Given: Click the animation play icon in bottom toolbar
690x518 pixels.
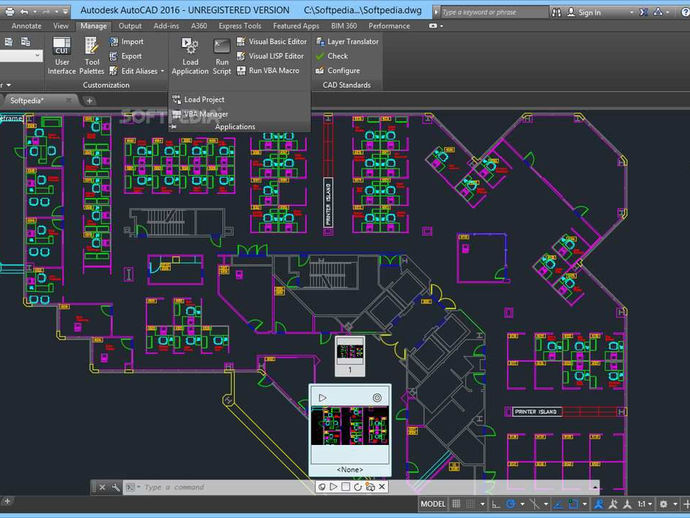Looking at the screenshot, I should click(x=334, y=487).
